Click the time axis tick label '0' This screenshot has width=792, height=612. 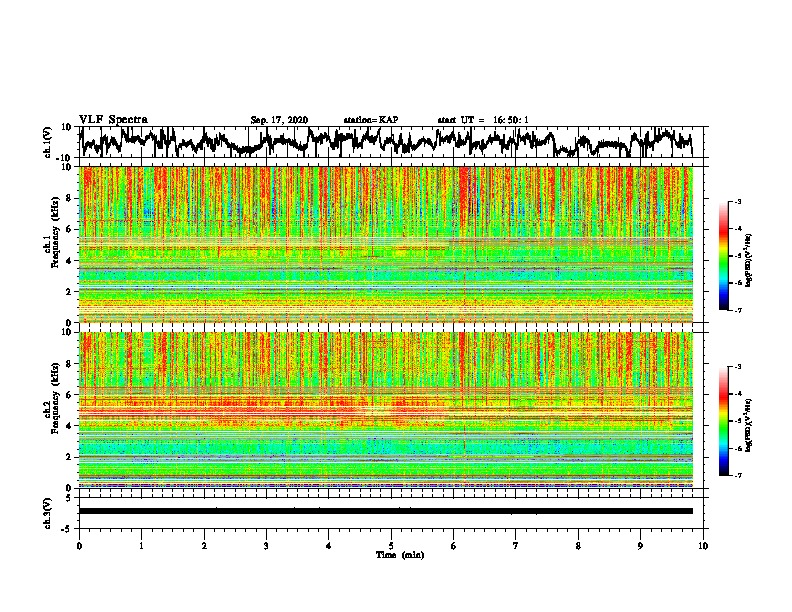(79, 546)
